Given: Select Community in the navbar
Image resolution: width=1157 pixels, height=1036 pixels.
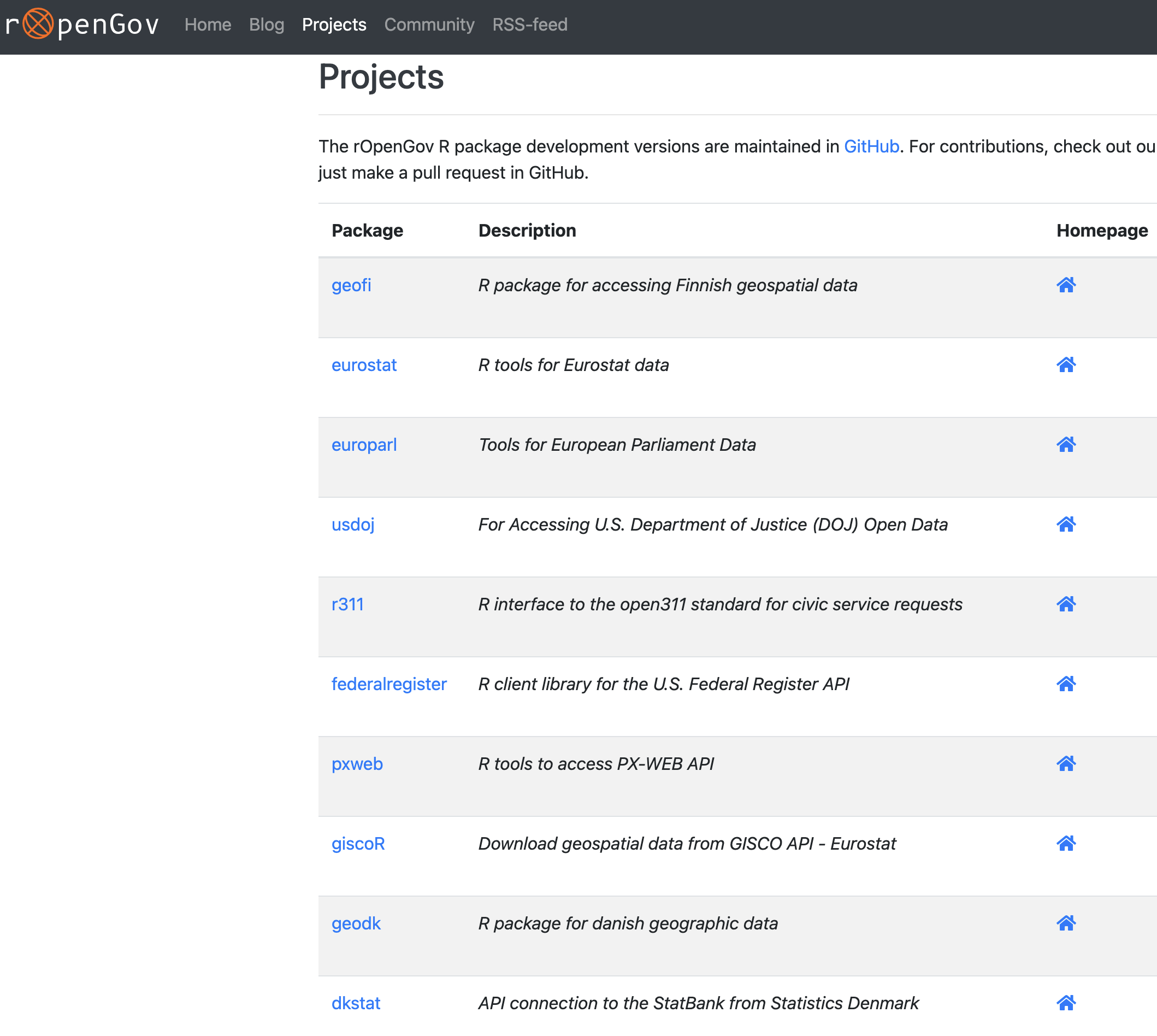Looking at the screenshot, I should coord(429,25).
